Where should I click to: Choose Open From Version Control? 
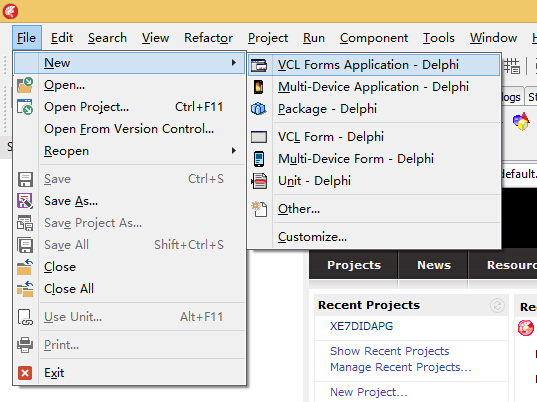pos(130,129)
